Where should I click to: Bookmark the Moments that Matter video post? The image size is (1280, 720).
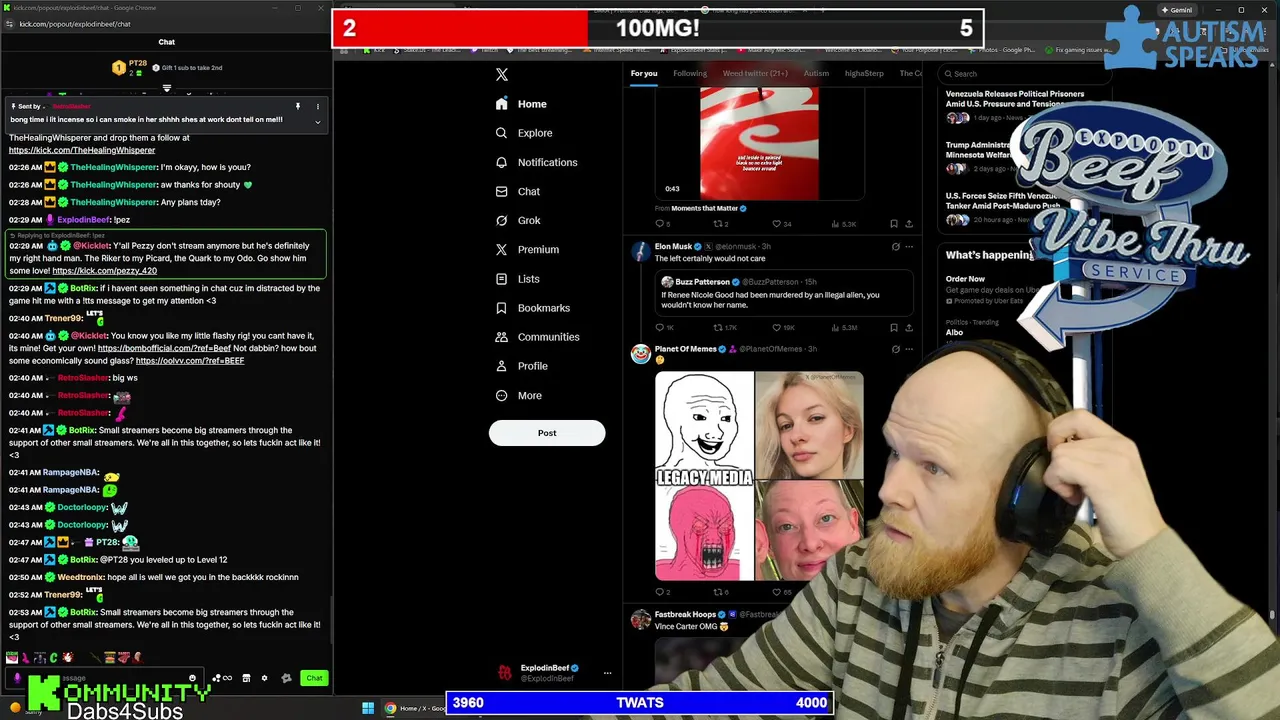point(893,224)
